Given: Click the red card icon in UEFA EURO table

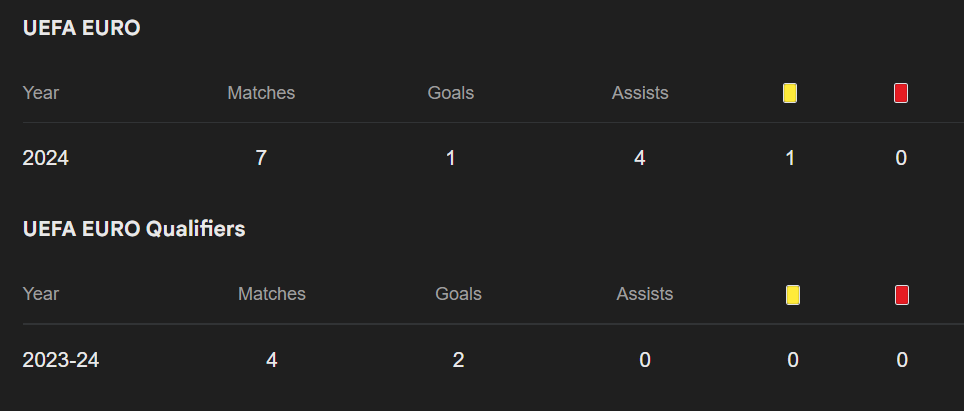Looking at the screenshot, I should point(901,93).
